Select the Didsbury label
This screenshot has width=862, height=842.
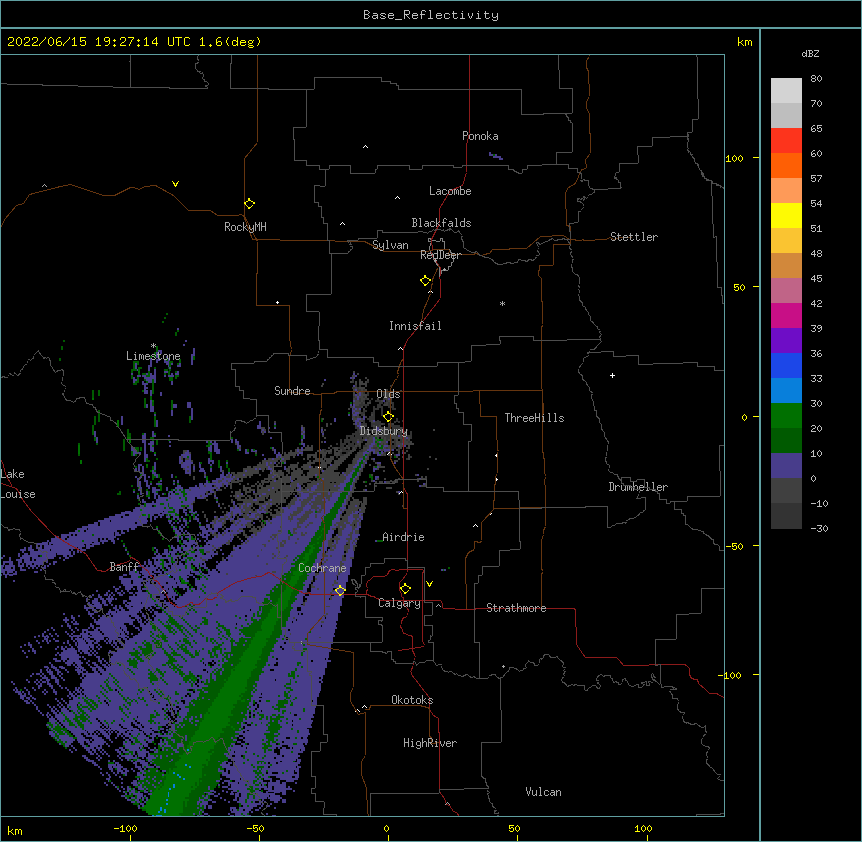tap(384, 431)
